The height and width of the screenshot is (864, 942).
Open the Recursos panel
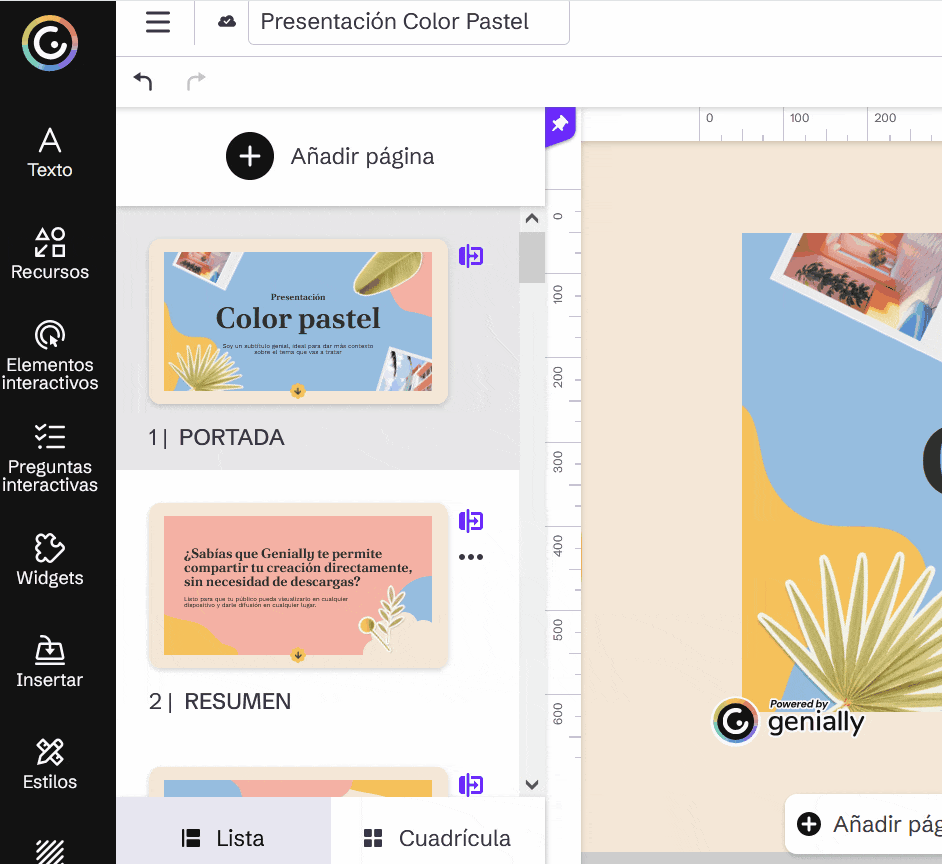50,254
